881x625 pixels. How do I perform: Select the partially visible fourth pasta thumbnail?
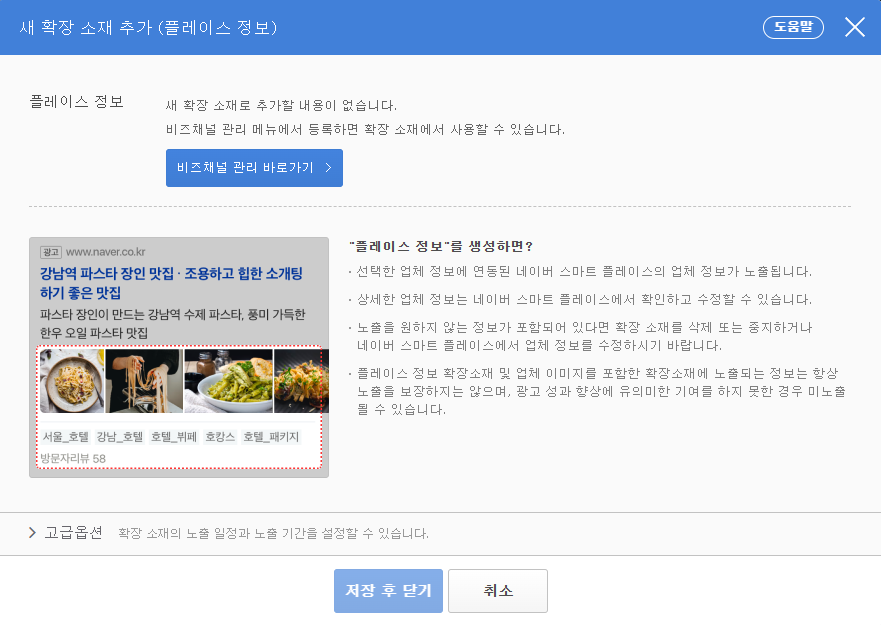[301, 381]
